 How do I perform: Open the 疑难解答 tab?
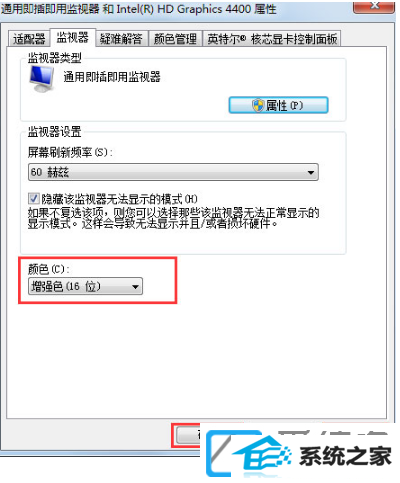[x=121, y=39]
